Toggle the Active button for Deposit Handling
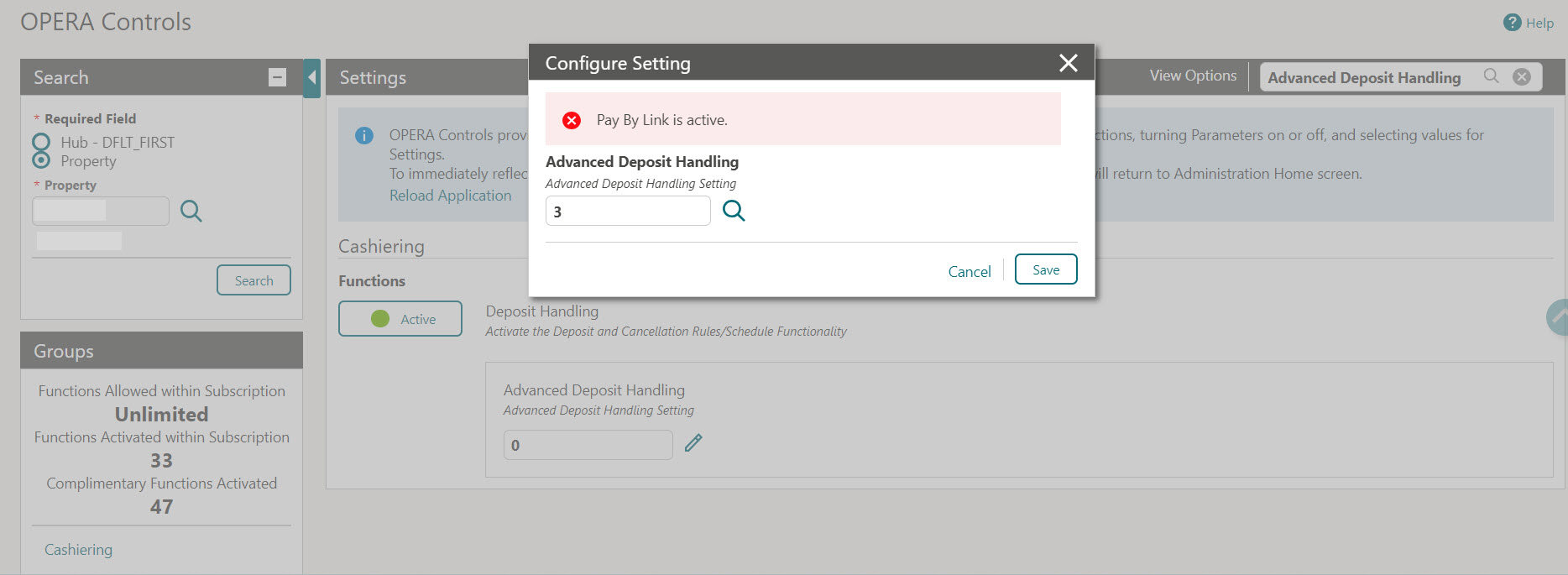Screen dimensions: 1568x575 pos(400,319)
